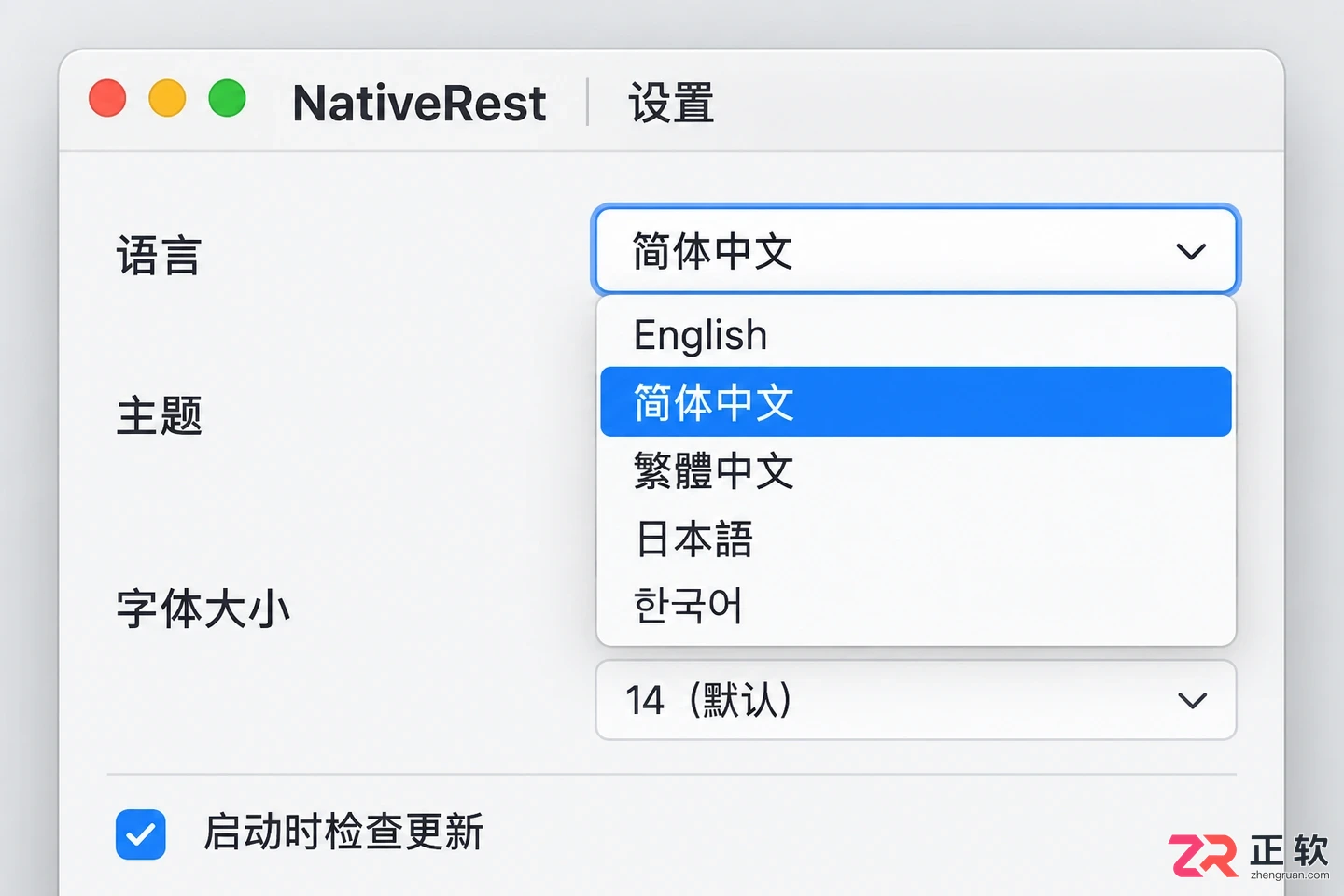Collapse the 语言 combo box showing 简体中文
This screenshot has width=1344, height=896.
[x=916, y=251]
